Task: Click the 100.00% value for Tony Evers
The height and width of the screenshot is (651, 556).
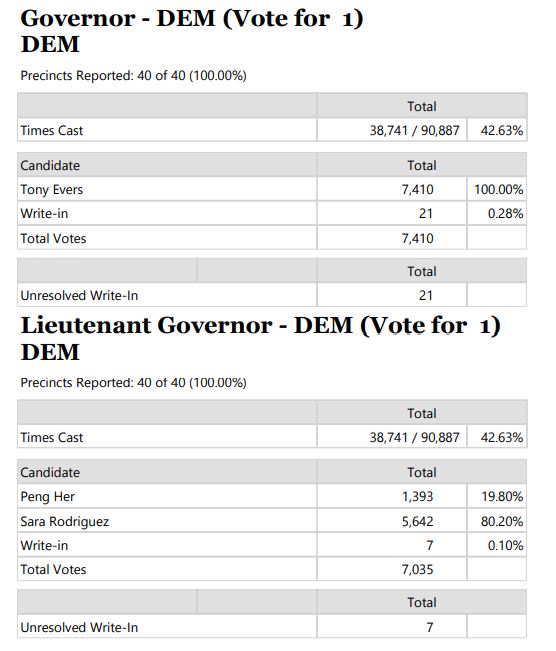Action: (x=498, y=189)
